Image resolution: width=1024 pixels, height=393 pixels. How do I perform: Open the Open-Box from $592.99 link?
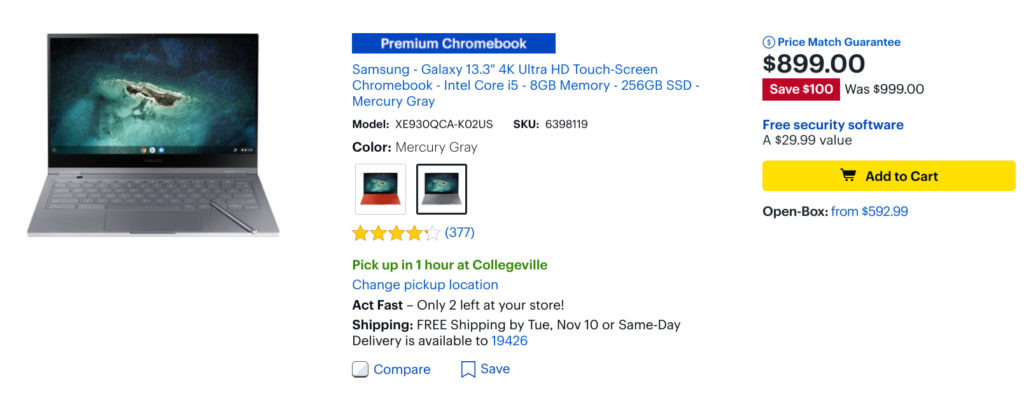pyautogui.click(x=869, y=212)
